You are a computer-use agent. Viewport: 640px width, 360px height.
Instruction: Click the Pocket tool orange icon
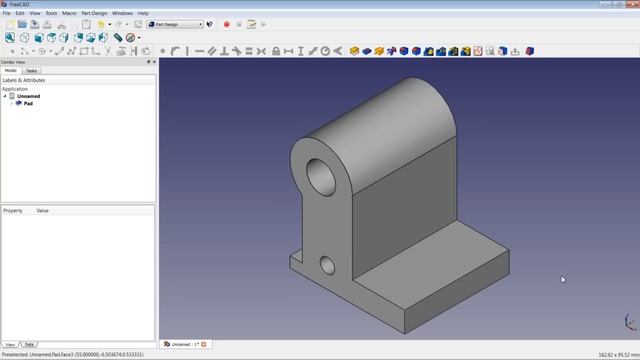point(379,51)
